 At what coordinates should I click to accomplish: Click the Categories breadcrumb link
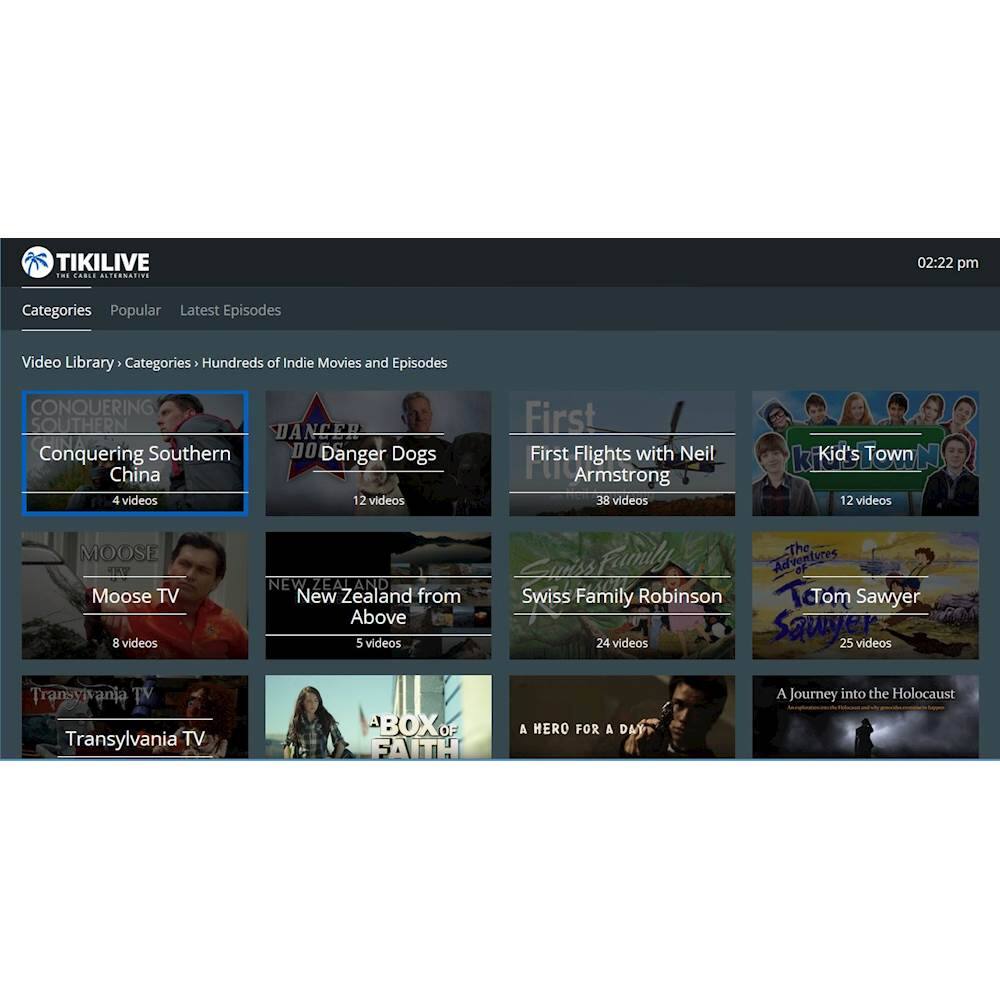157,363
